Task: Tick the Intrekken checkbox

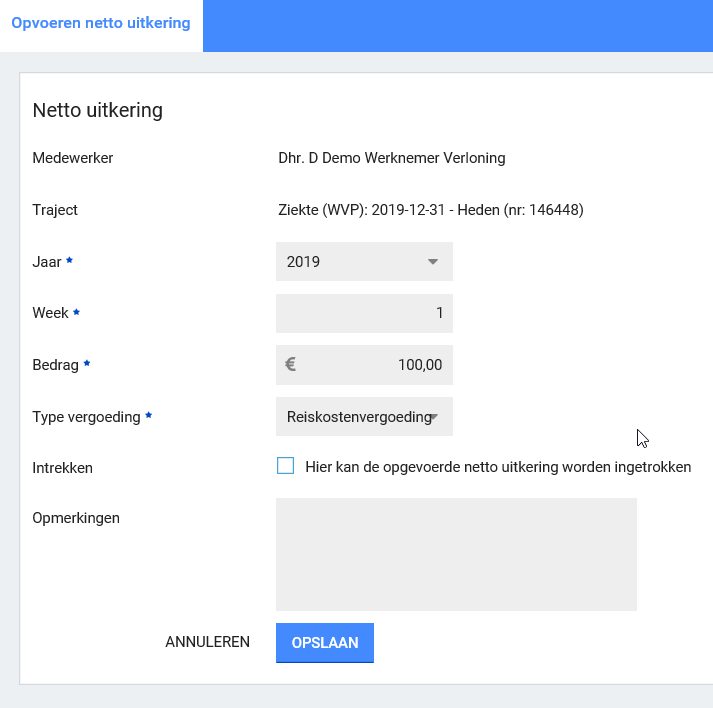Action: 286,466
